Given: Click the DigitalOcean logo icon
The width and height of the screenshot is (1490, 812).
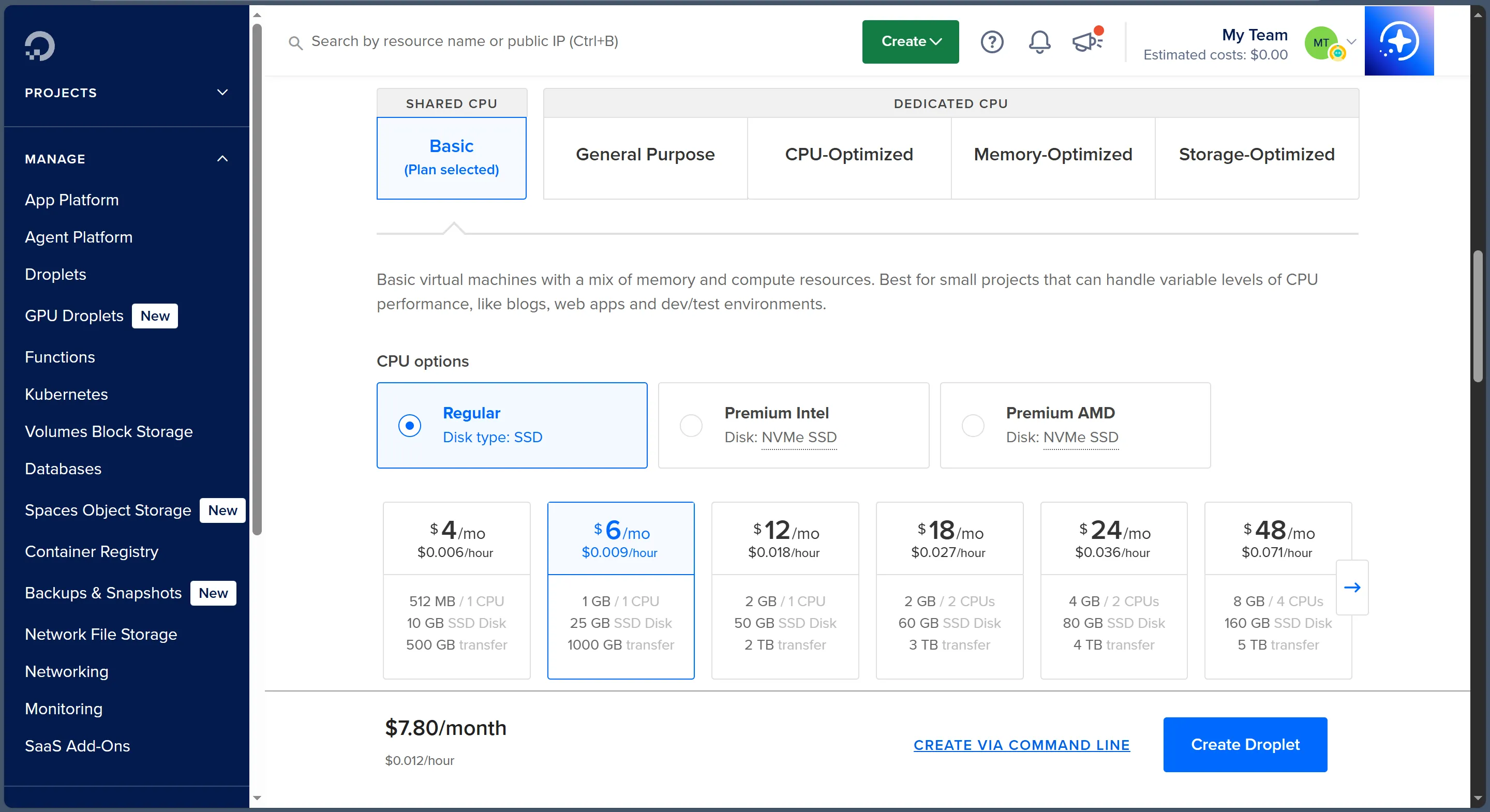Looking at the screenshot, I should tap(40, 46).
